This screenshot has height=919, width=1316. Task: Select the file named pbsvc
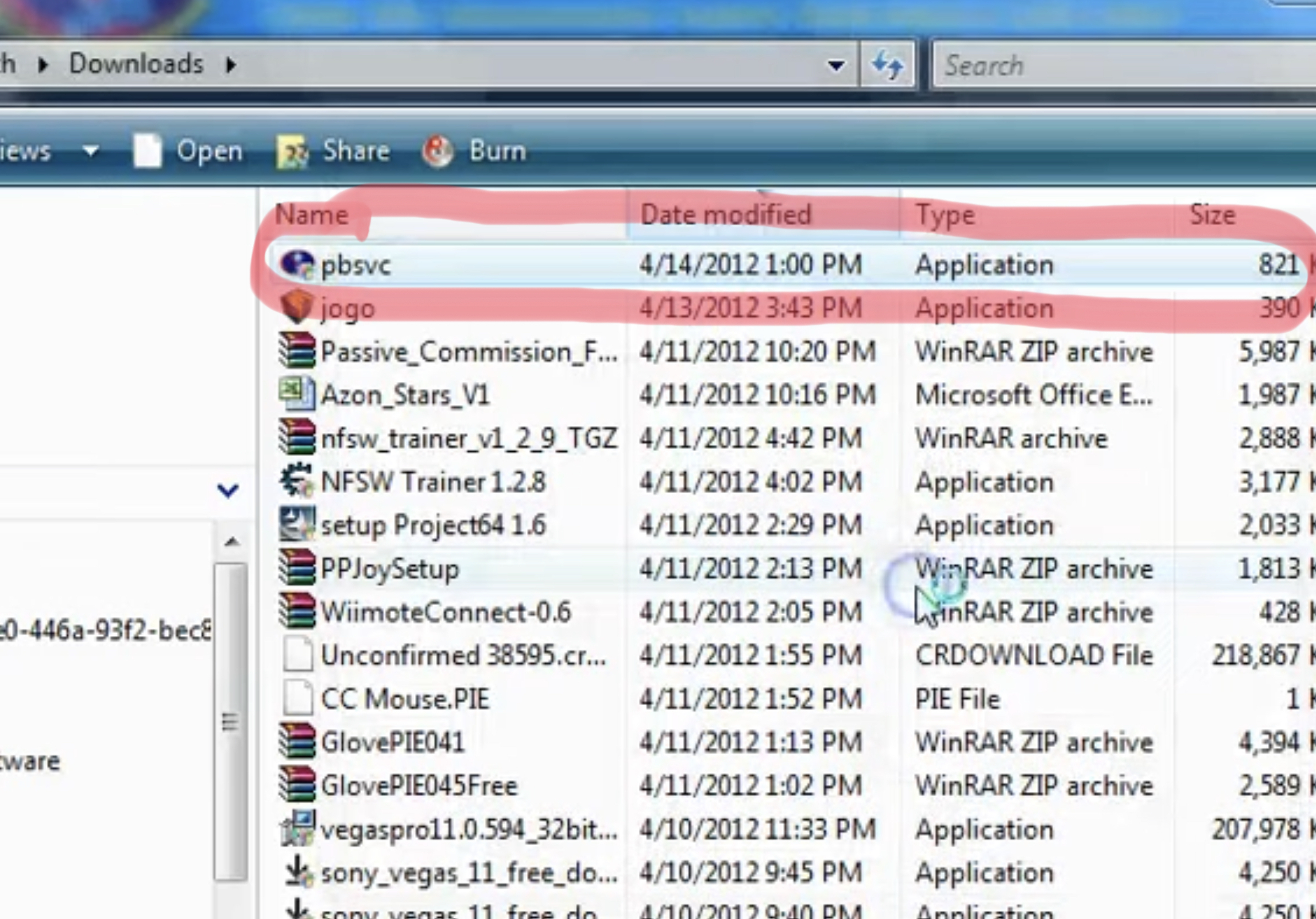click(x=356, y=265)
